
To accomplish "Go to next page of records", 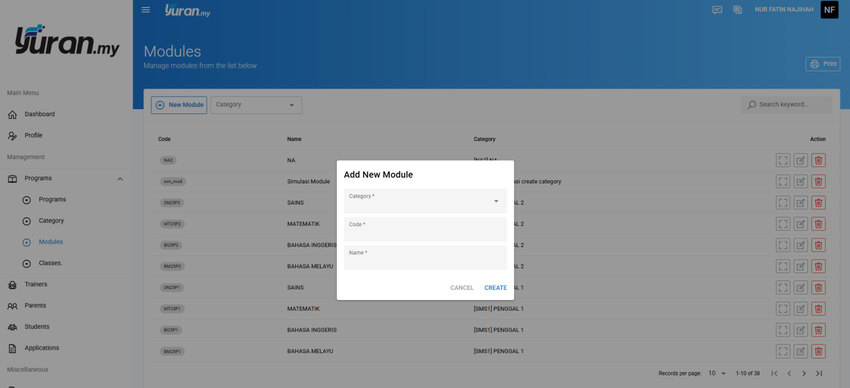I will point(804,373).
